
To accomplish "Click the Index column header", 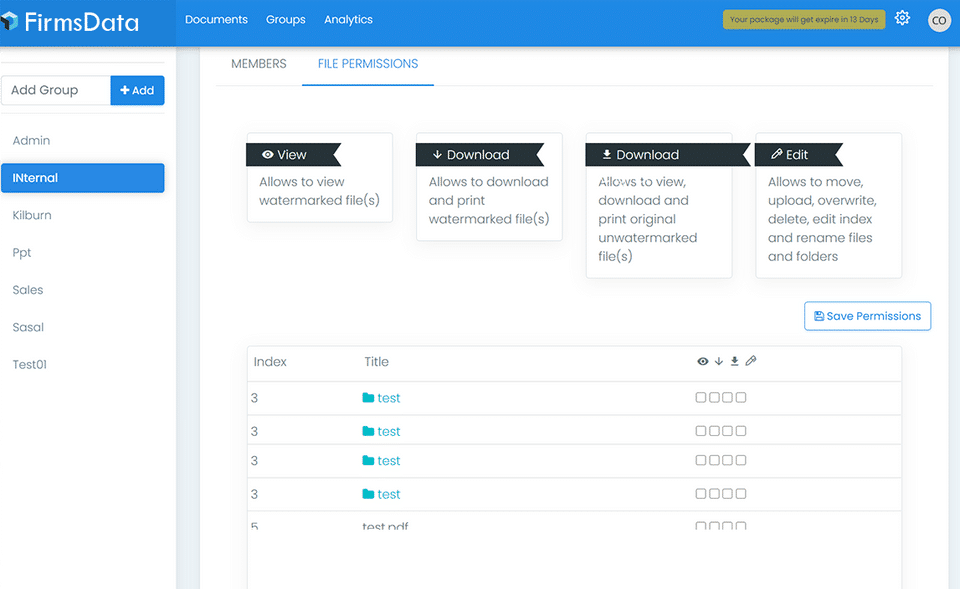I will [270, 362].
